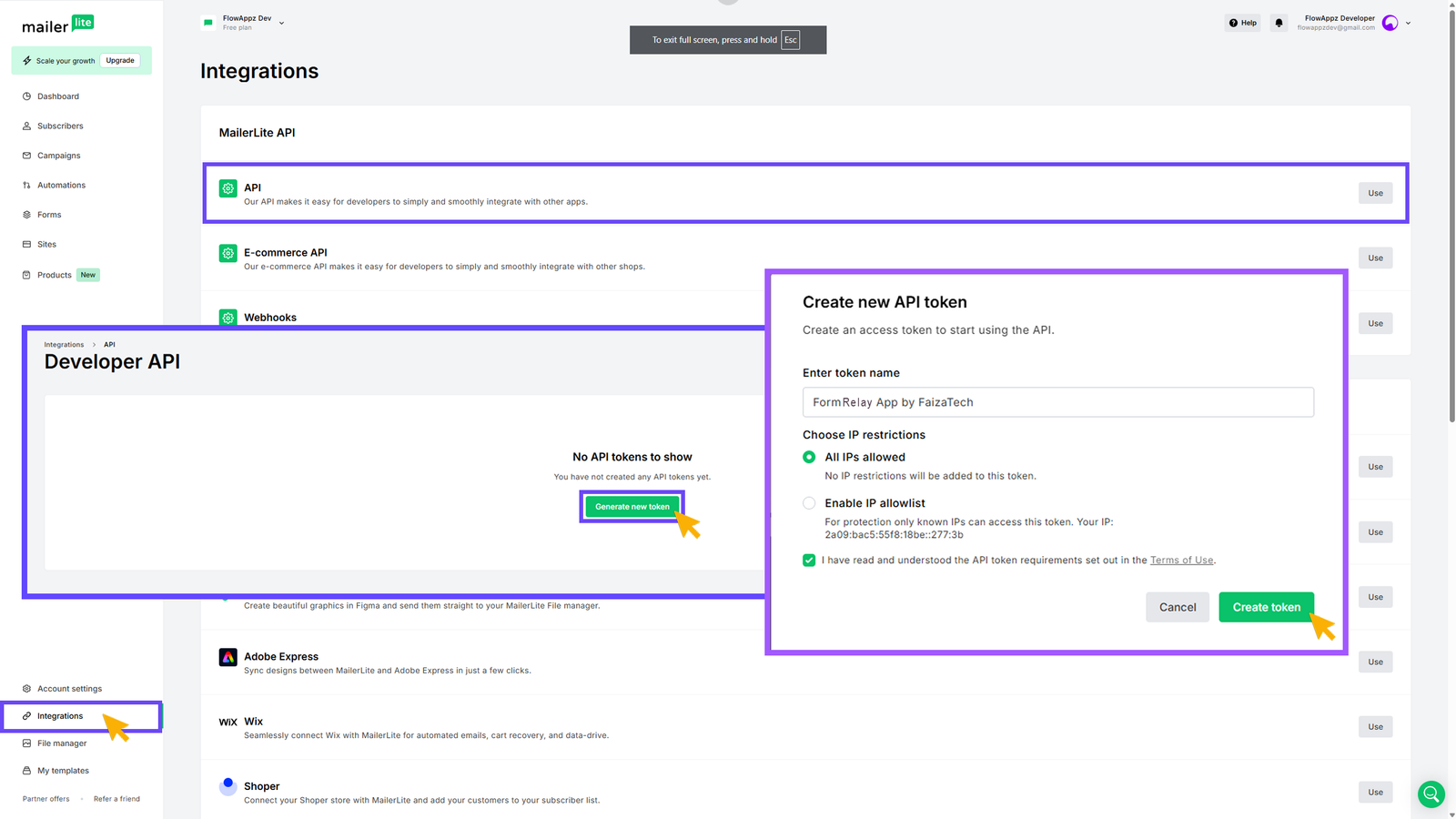Open the Terms of Use link

[x=1181, y=561]
